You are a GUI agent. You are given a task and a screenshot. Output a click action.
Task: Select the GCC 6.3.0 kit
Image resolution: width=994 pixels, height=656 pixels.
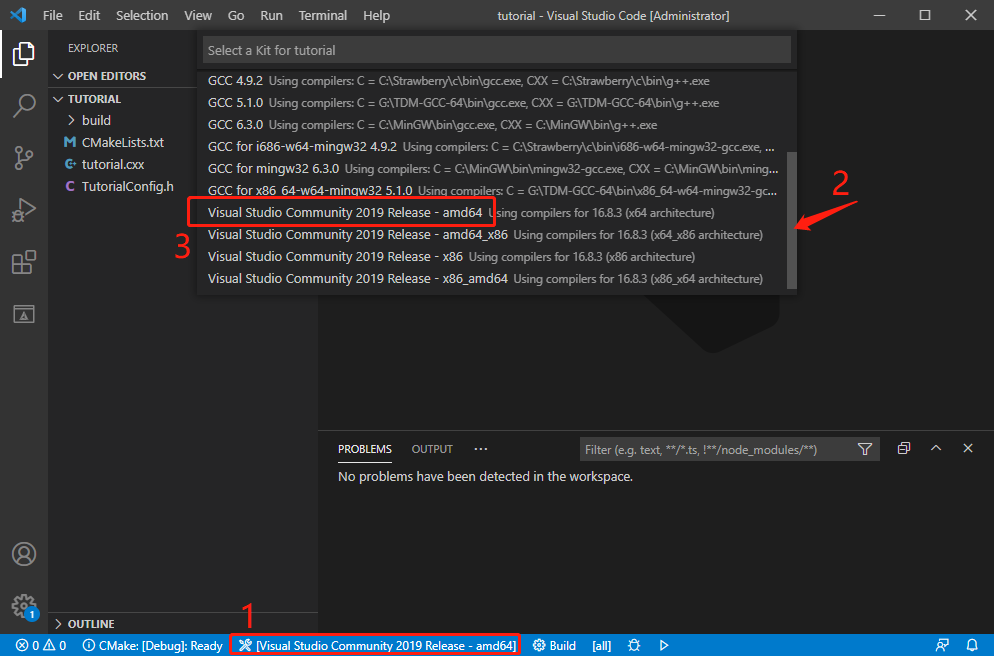point(492,125)
